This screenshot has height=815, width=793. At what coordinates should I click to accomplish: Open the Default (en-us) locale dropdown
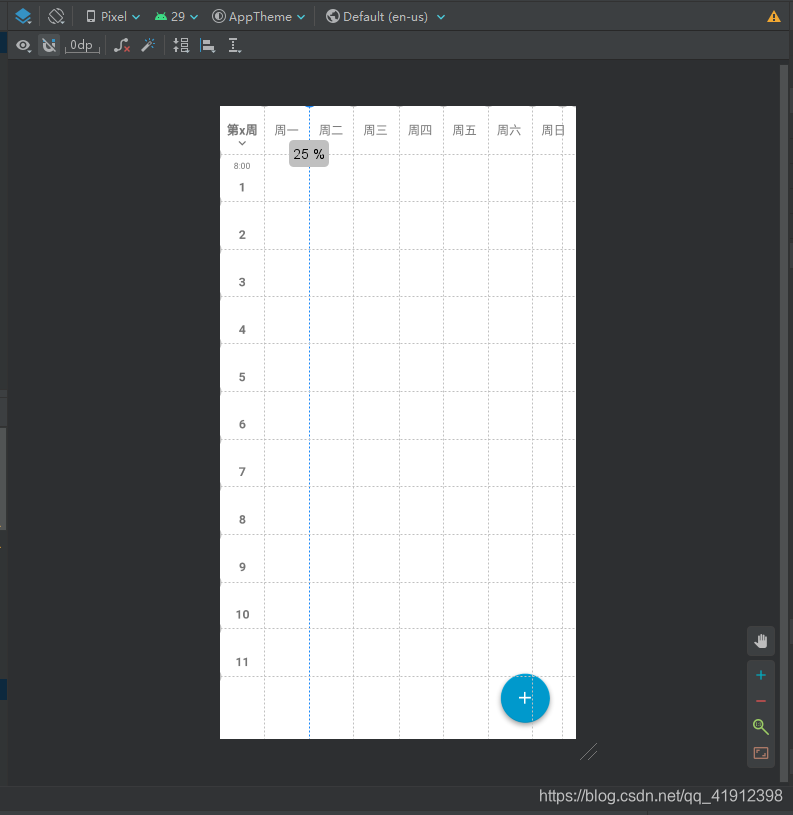click(386, 17)
